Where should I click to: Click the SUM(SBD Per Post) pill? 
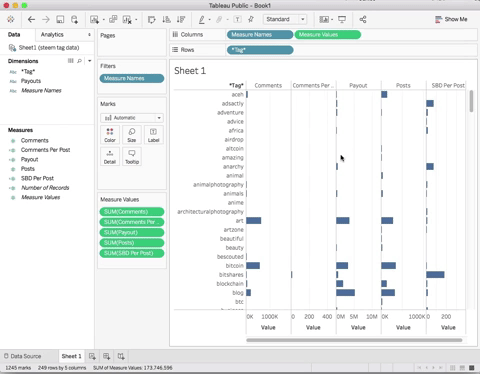click(x=132, y=253)
